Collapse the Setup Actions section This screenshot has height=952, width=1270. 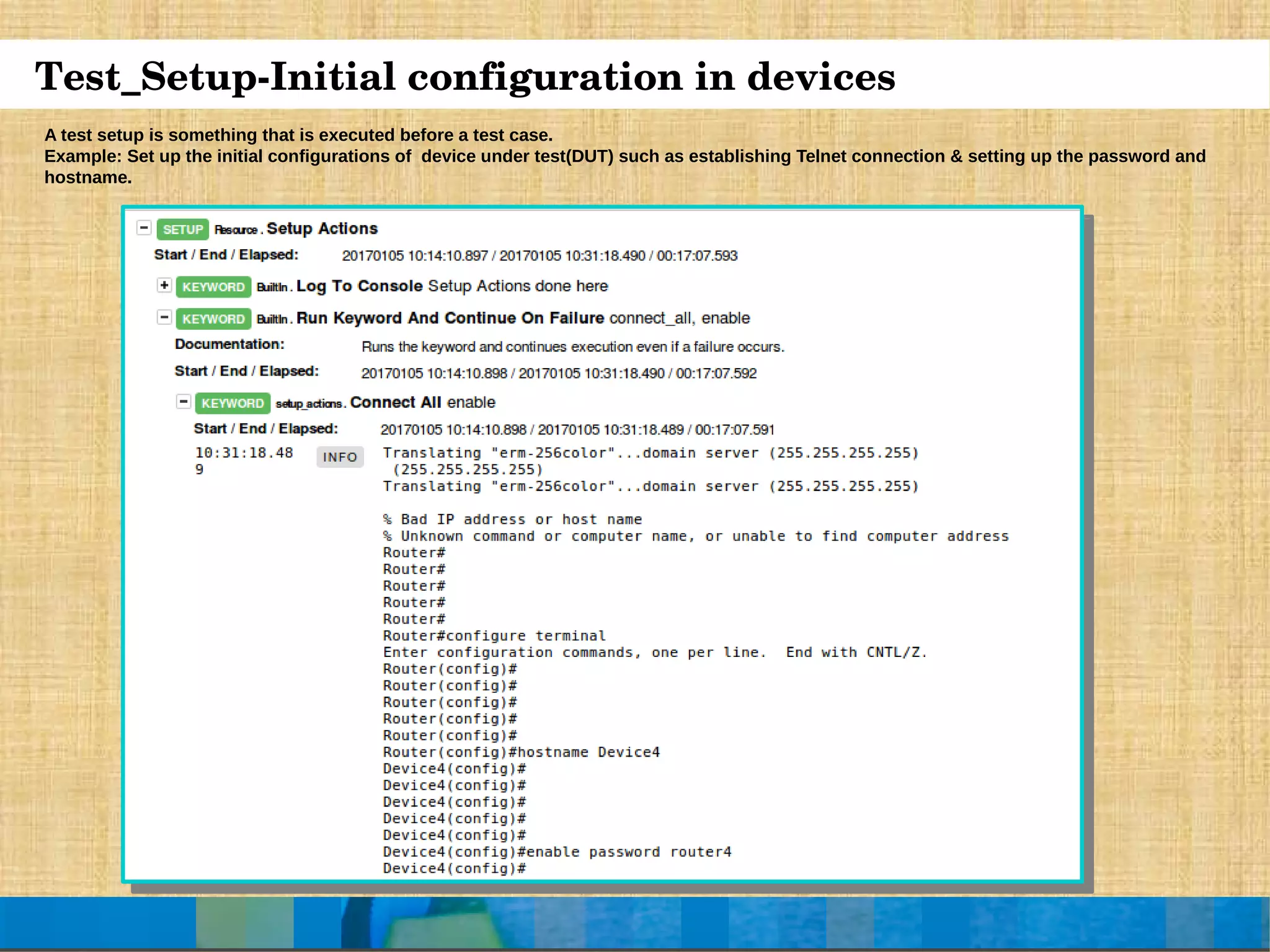coord(144,228)
